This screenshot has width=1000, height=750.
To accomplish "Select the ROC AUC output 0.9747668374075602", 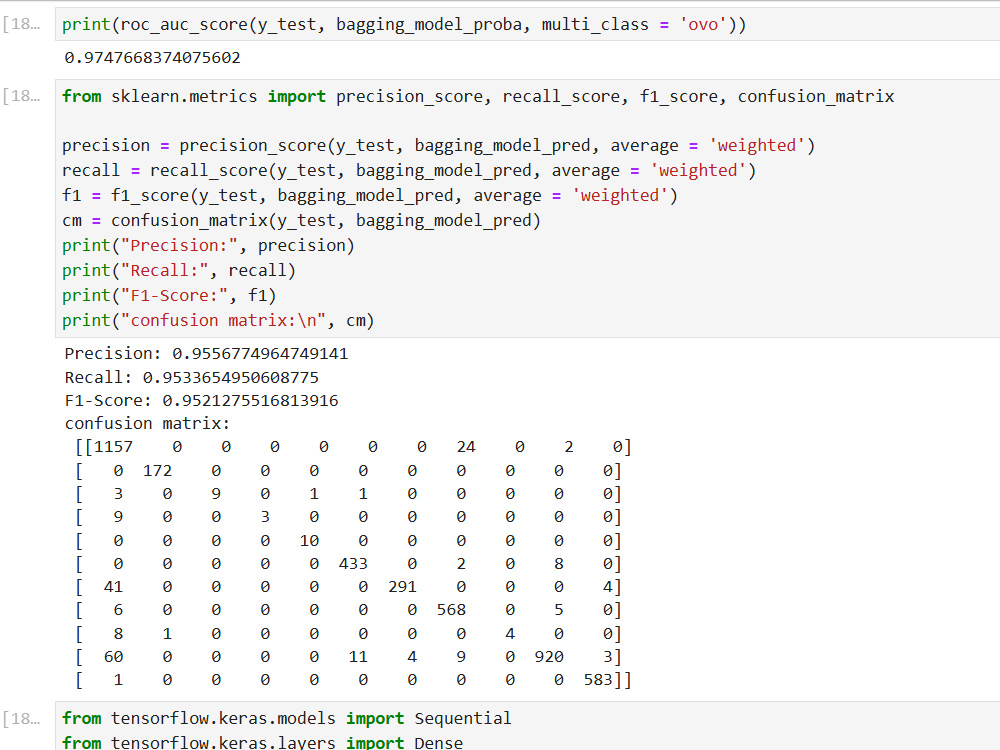I will (152, 58).
